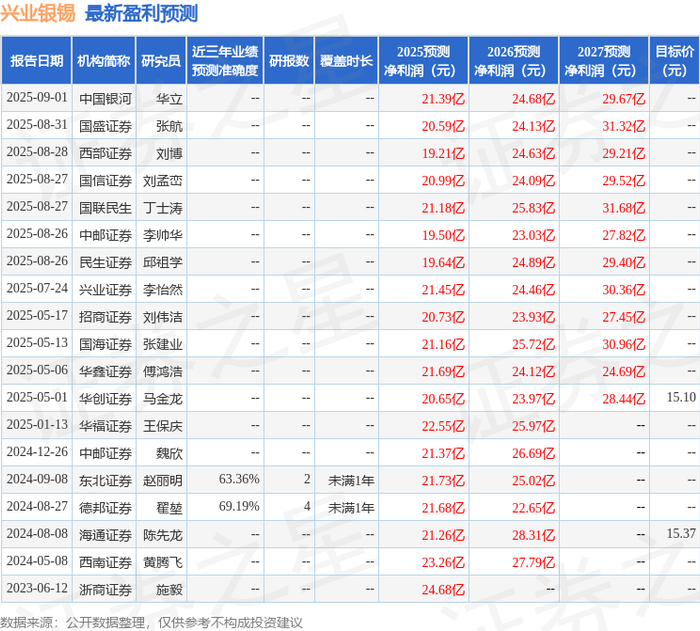Viewport: 700px width, 631px height.
Task: Select the 研究员 column header
Action: pyautogui.click(x=161, y=61)
